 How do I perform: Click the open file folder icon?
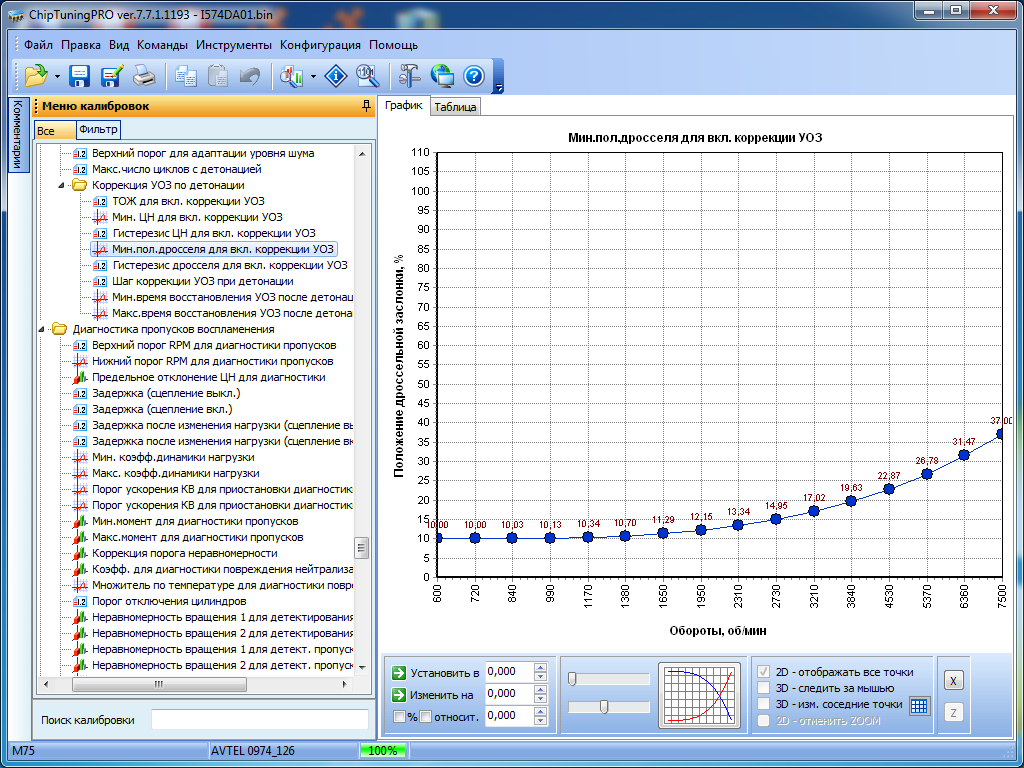click(36, 75)
